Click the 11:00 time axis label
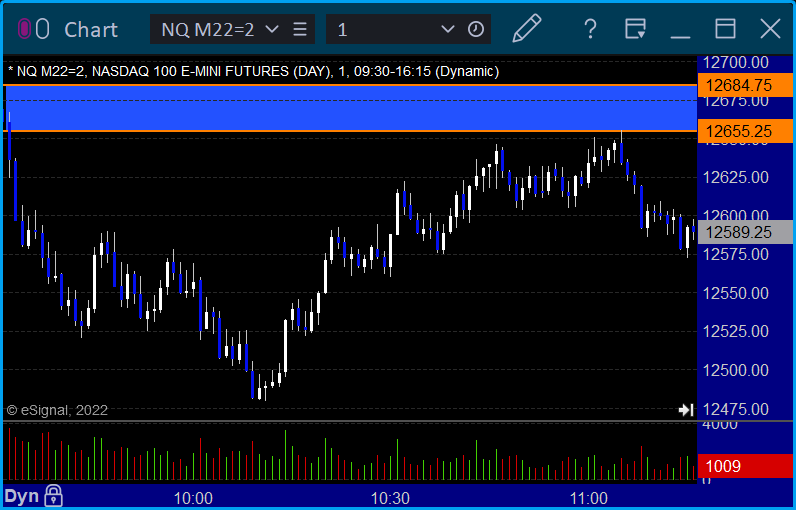The height and width of the screenshot is (510, 796). coord(588,498)
